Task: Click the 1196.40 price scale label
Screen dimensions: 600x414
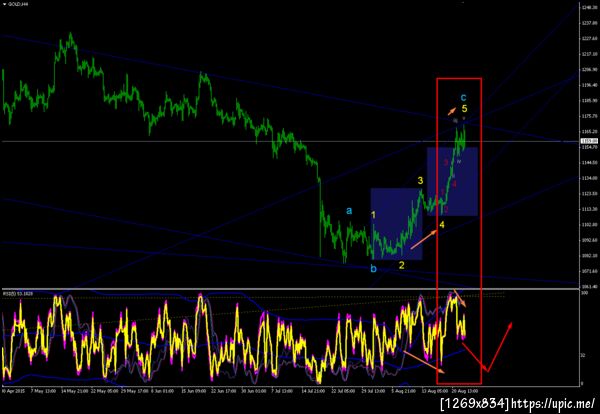Action: click(x=590, y=85)
